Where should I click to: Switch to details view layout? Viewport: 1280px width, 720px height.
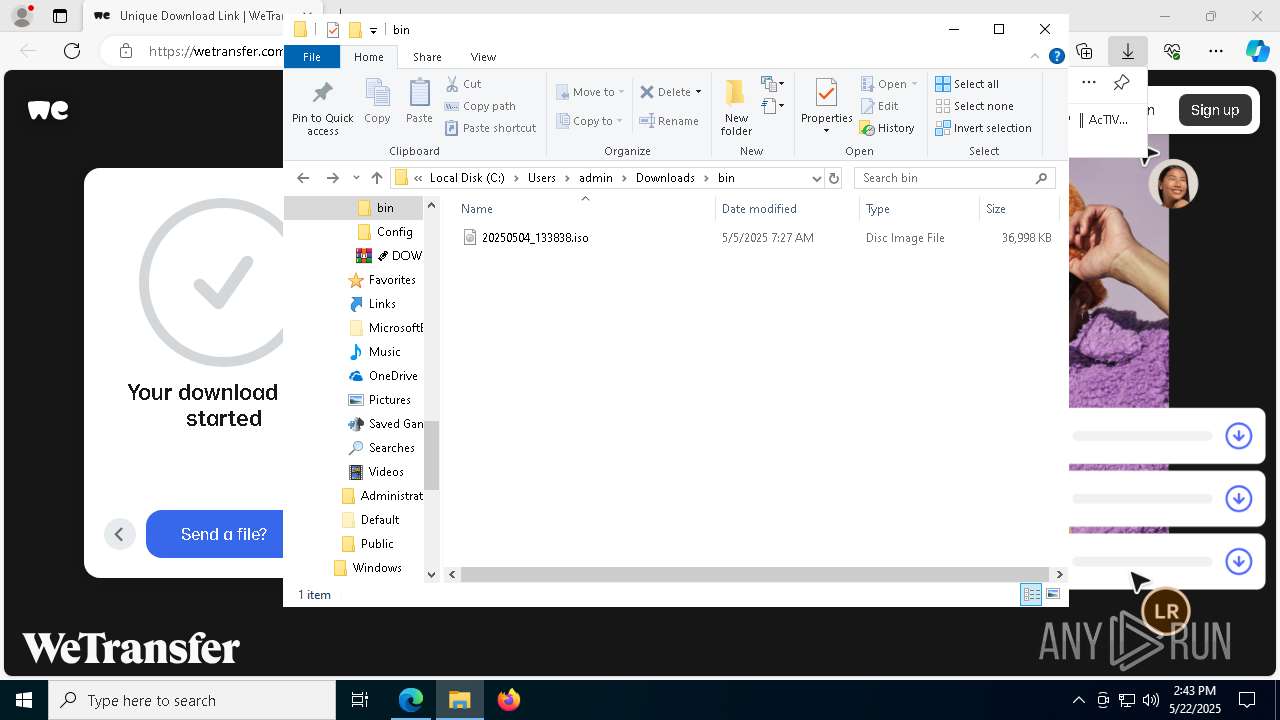[1031, 594]
